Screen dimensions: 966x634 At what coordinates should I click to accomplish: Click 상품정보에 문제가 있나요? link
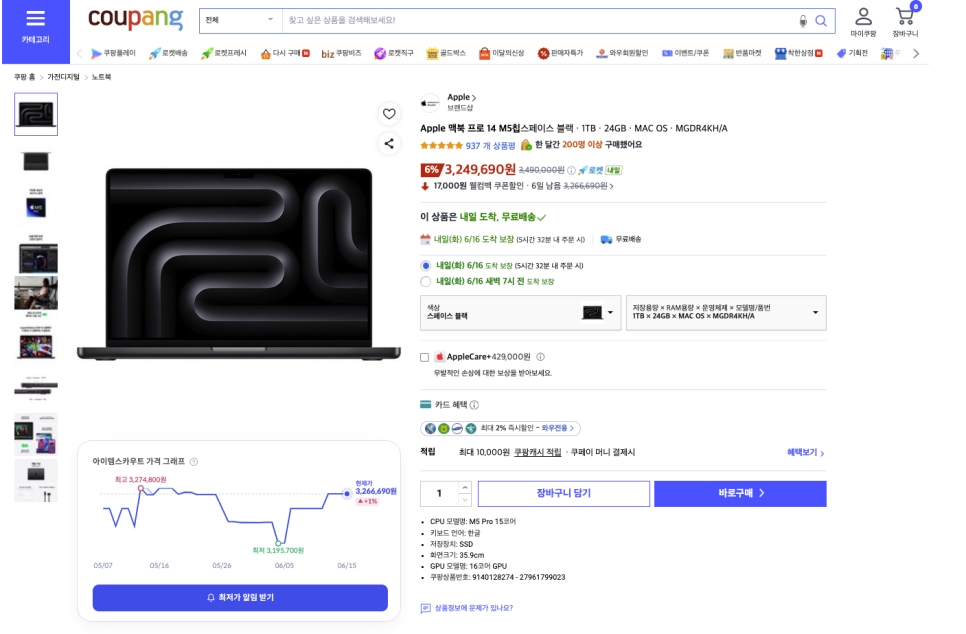(x=466, y=608)
